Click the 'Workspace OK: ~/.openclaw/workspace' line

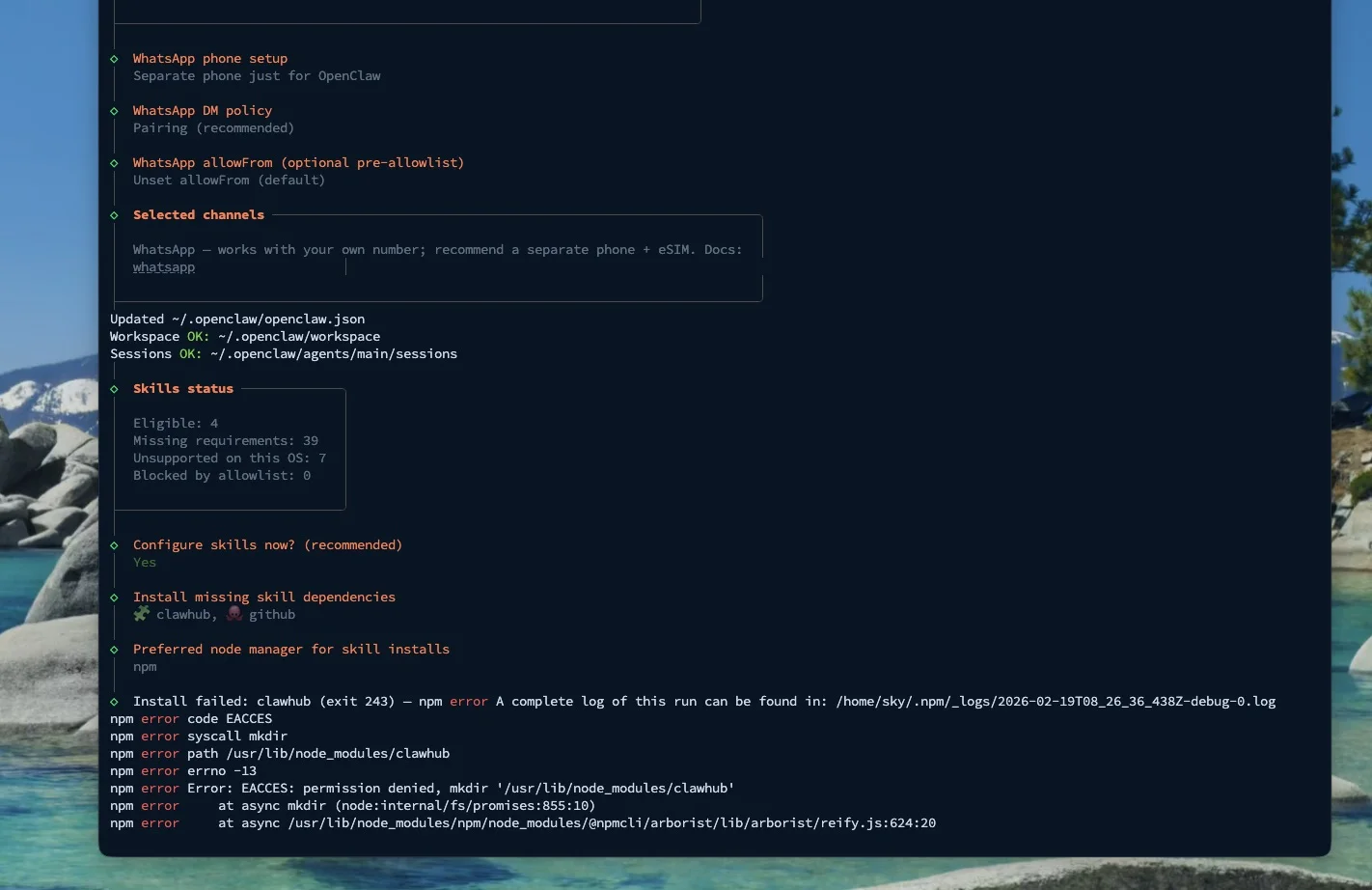coord(245,337)
